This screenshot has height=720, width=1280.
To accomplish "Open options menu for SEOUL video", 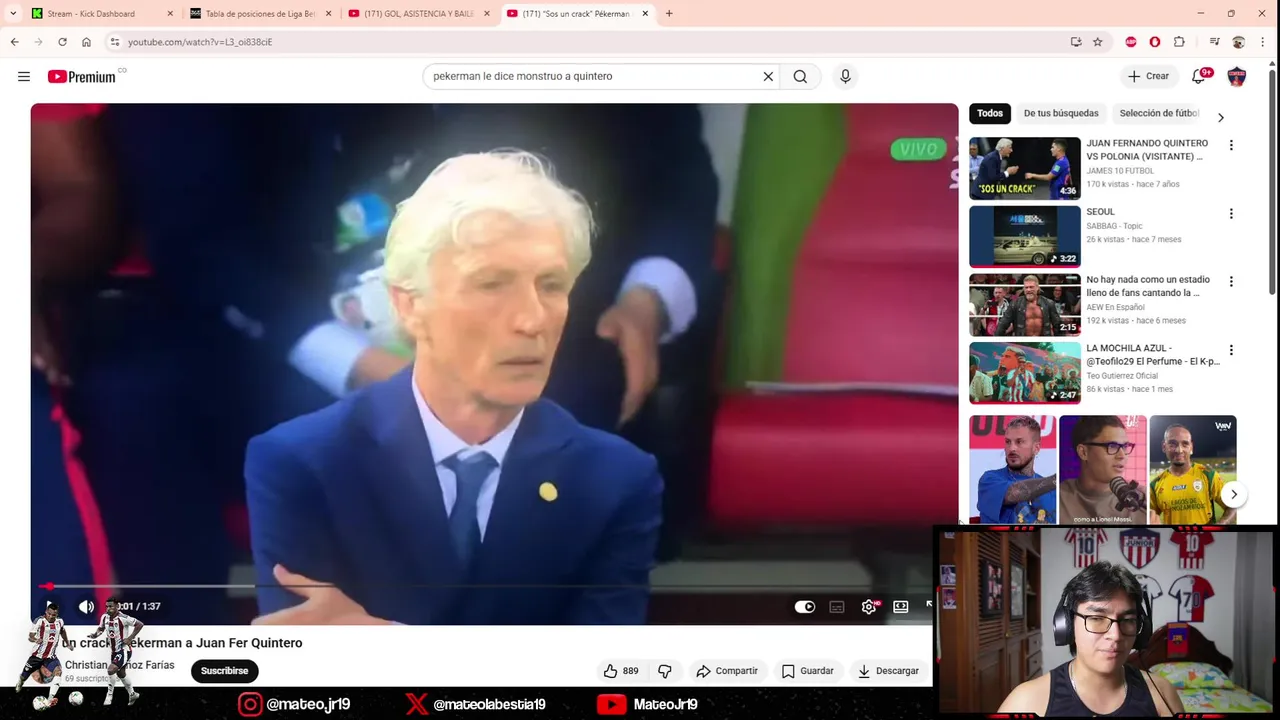I will pyautogui.click(x=1231, y=214).
